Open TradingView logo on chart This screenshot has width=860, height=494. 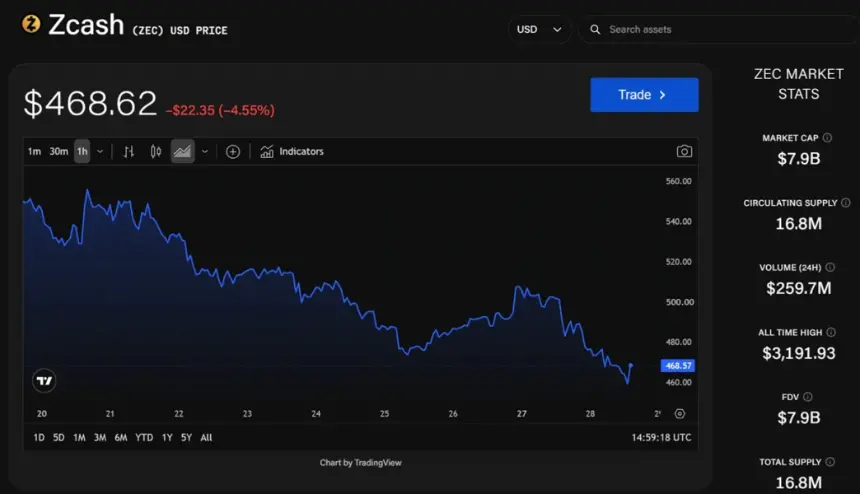point(44,381)
